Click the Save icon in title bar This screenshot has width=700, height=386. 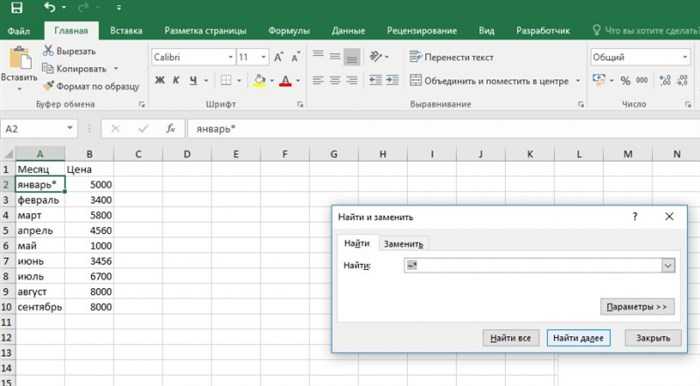coord(17,8)
